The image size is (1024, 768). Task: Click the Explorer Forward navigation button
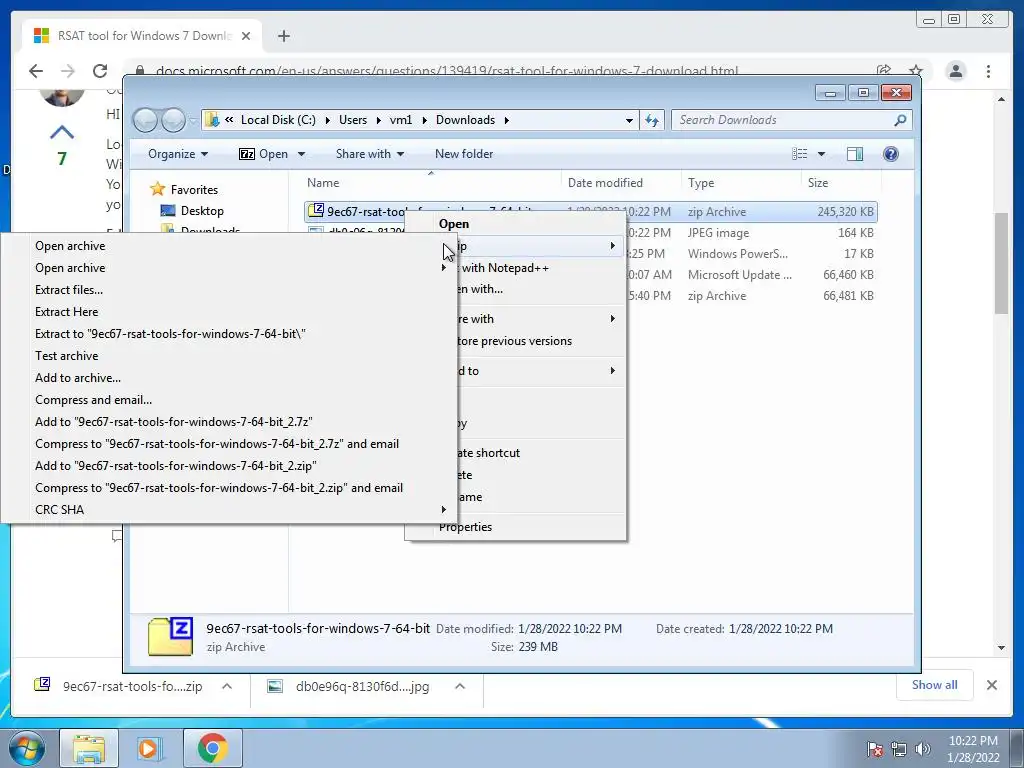coord(173,120)
